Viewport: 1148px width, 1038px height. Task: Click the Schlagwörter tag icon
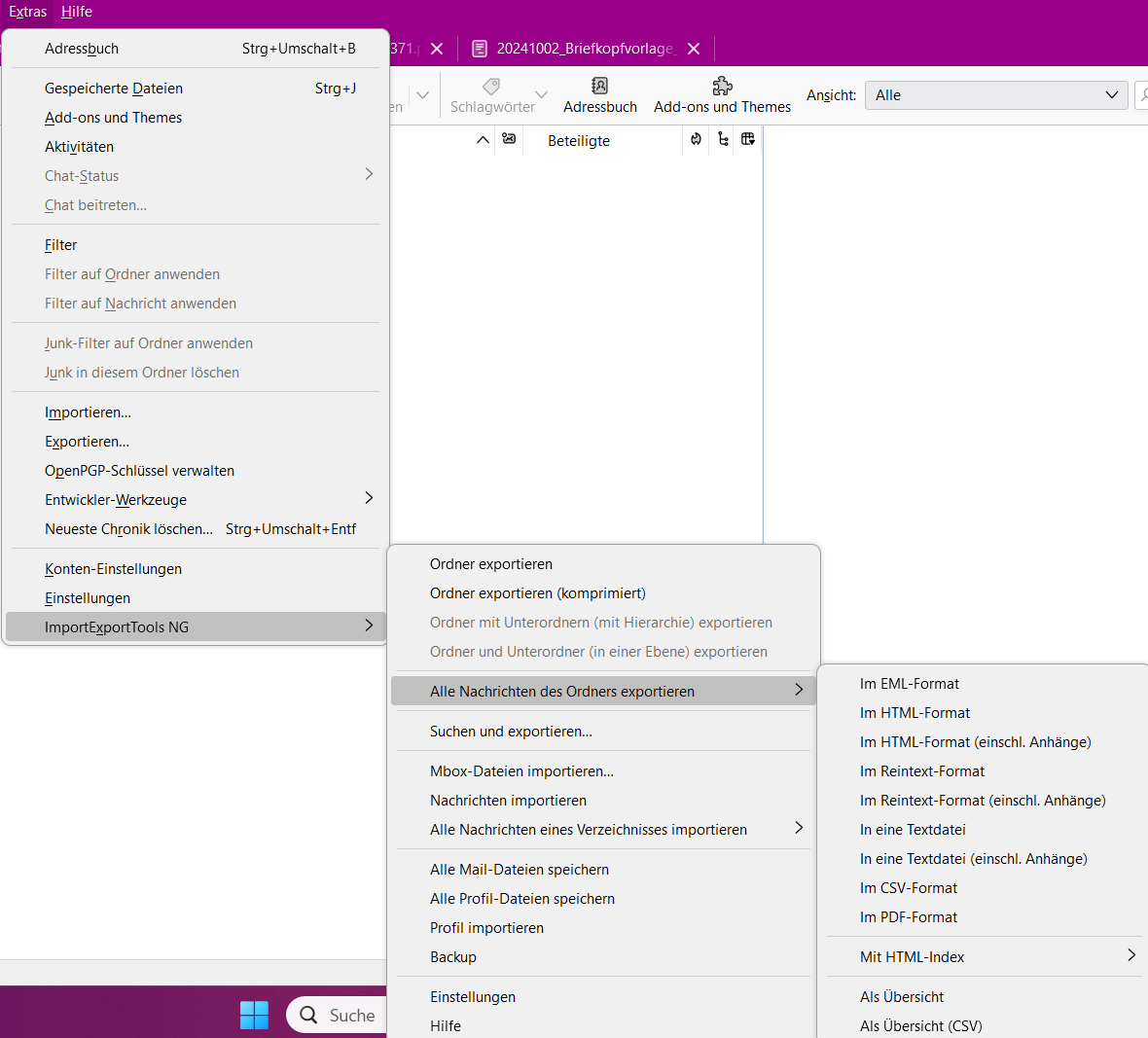click(x=491, y=87)
